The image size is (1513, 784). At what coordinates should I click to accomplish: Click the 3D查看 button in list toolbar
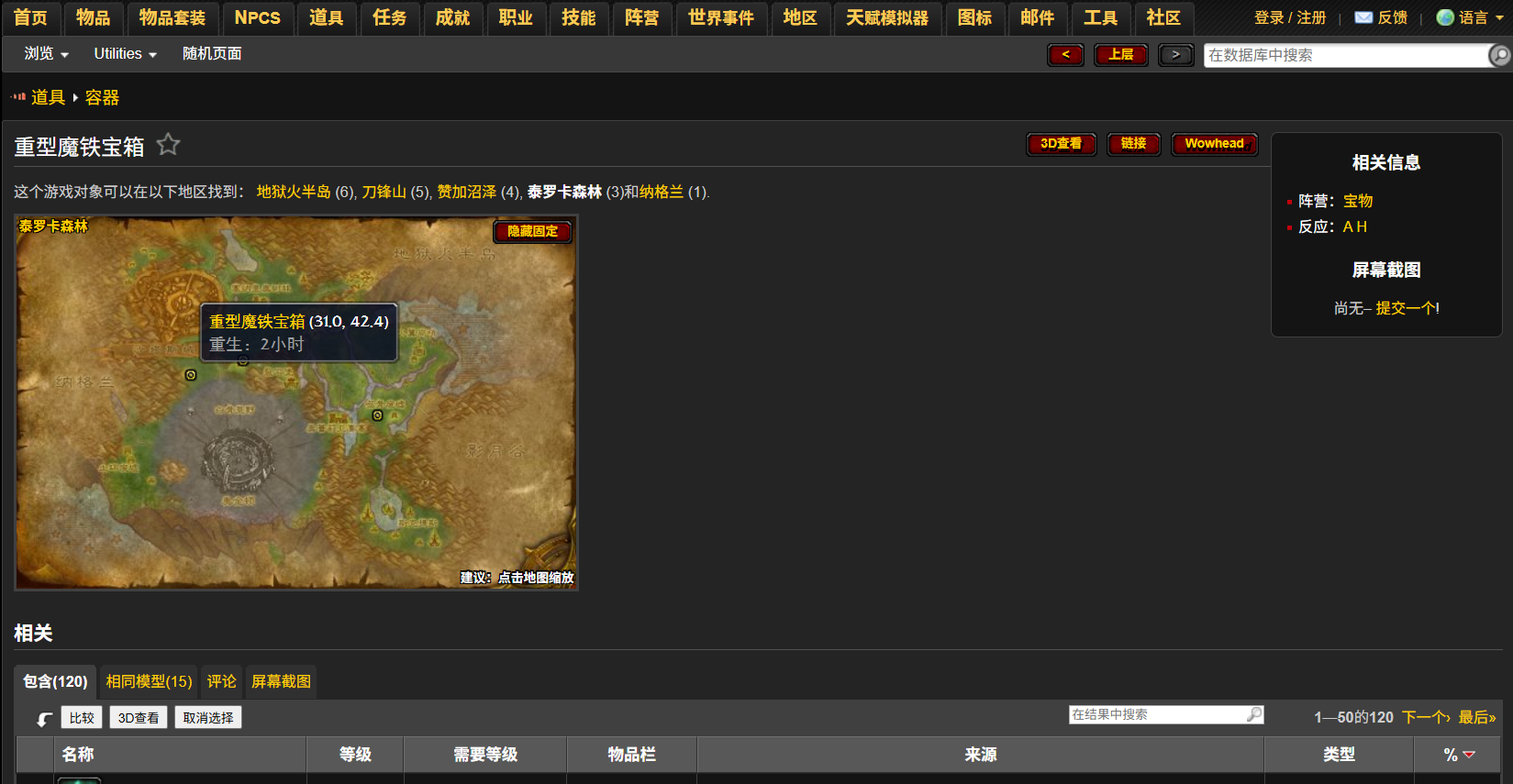coord(139,717)
